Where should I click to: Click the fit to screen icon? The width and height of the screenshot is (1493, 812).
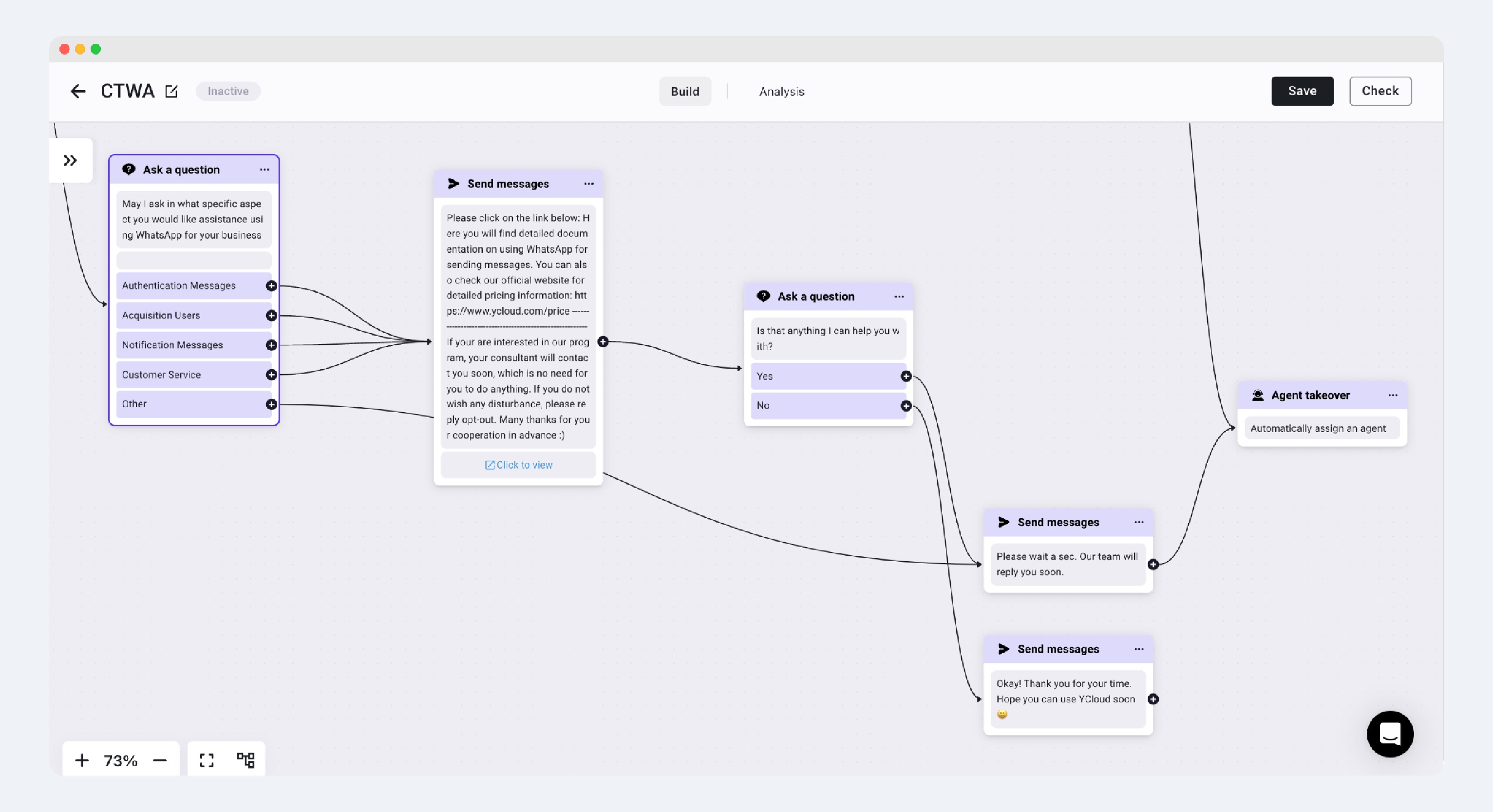207,760
